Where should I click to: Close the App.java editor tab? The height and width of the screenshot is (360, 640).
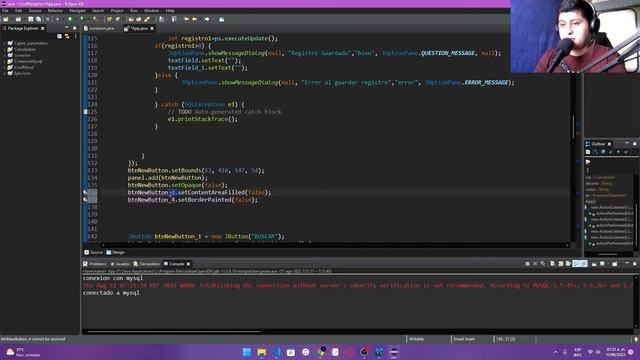pos(152,28)
